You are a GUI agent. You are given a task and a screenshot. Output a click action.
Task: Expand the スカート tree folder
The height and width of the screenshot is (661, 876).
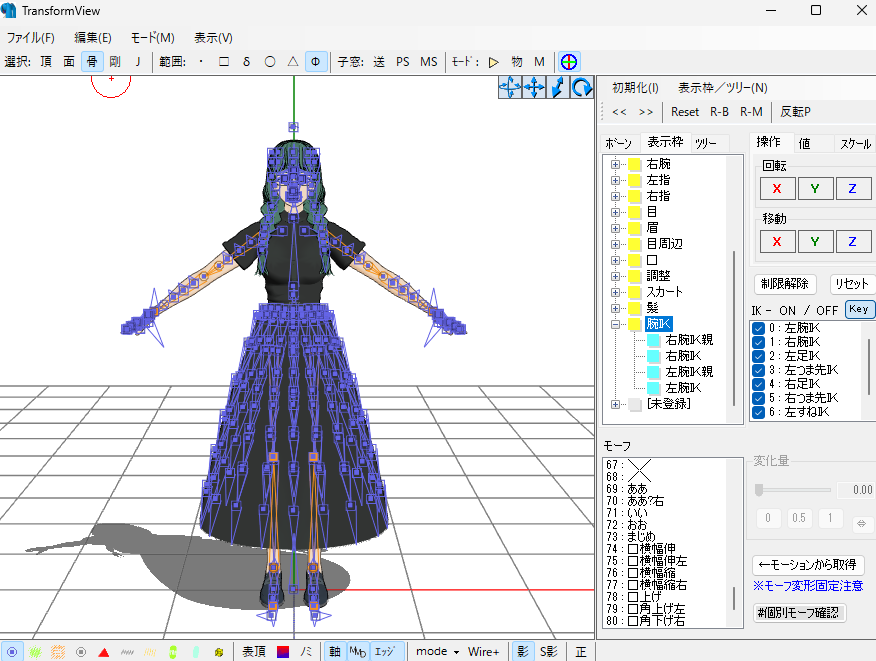click(x=615, y=292)
